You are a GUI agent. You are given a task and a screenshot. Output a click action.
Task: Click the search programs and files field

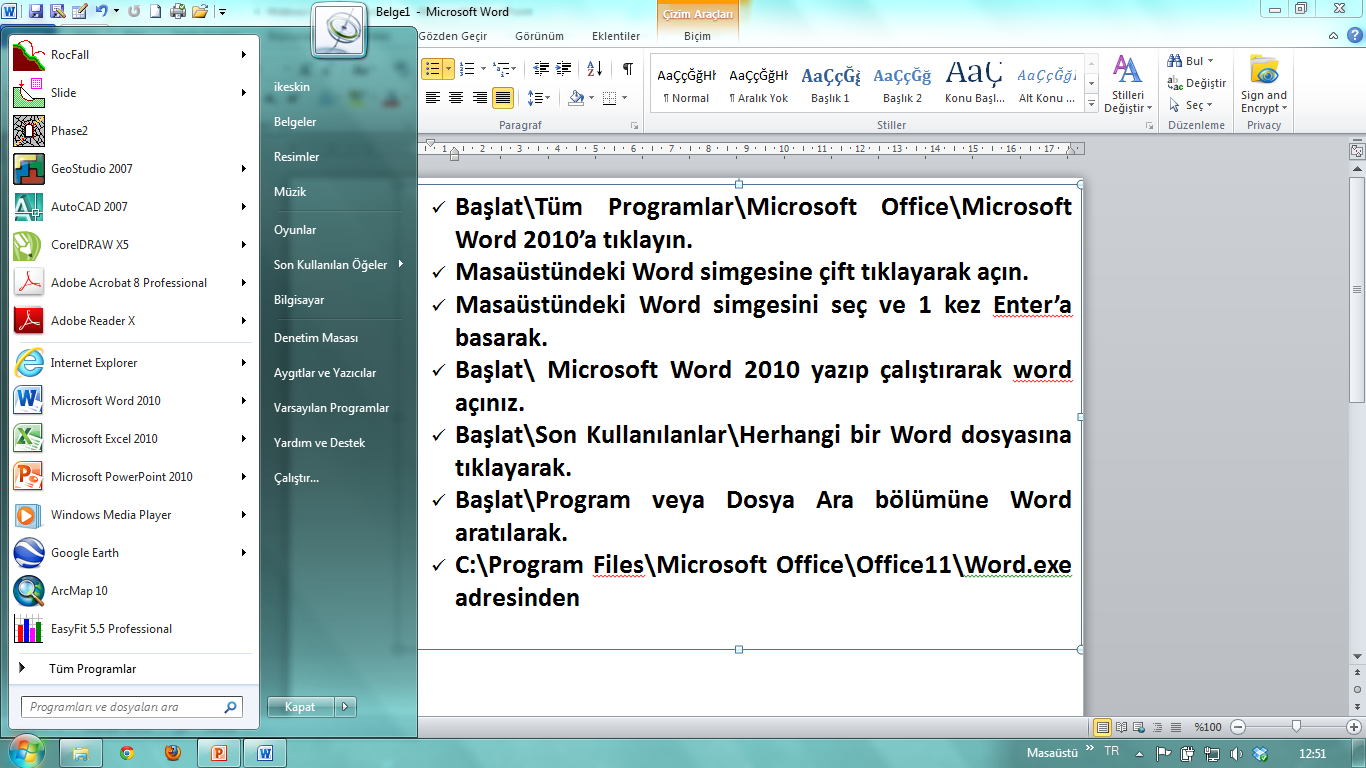131,707
